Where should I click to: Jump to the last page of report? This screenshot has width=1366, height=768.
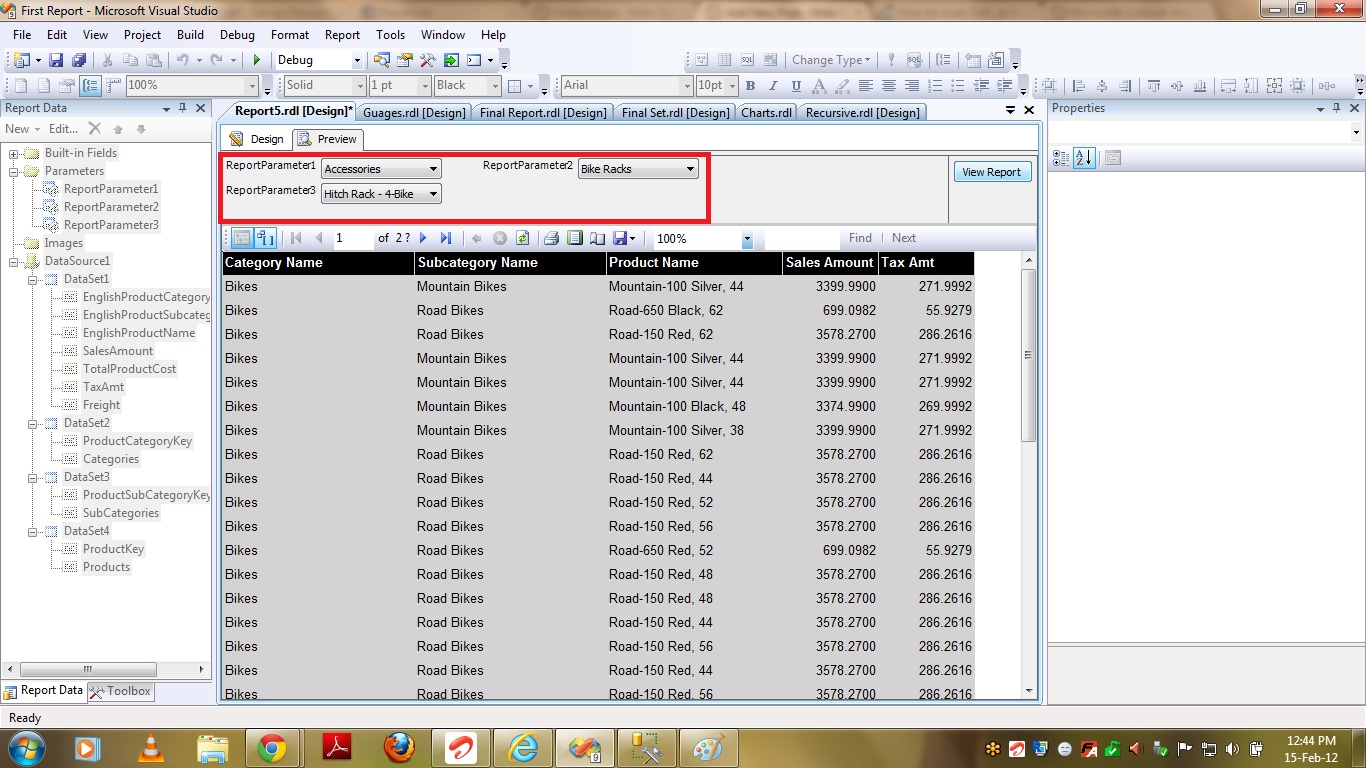coord(446,238)
